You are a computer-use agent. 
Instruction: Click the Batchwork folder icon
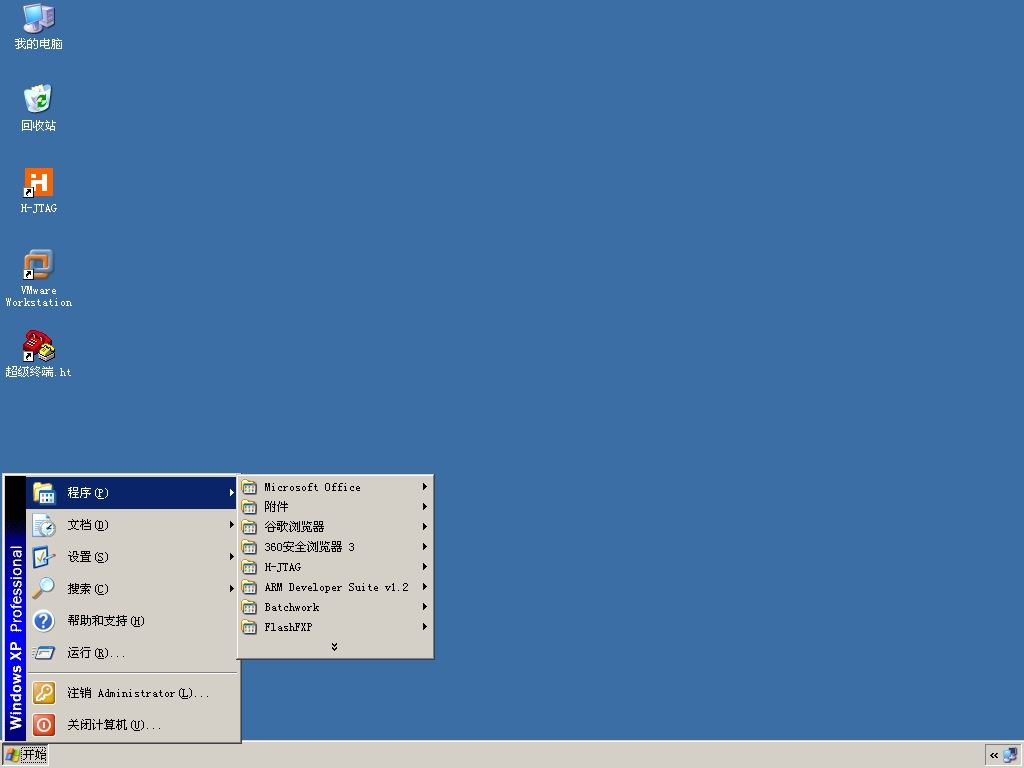click(249, 607)
